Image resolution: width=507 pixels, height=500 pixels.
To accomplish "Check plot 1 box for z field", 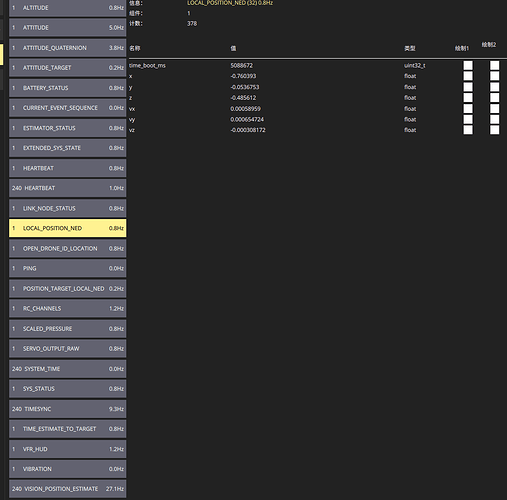I will click(x=468, y=98).
